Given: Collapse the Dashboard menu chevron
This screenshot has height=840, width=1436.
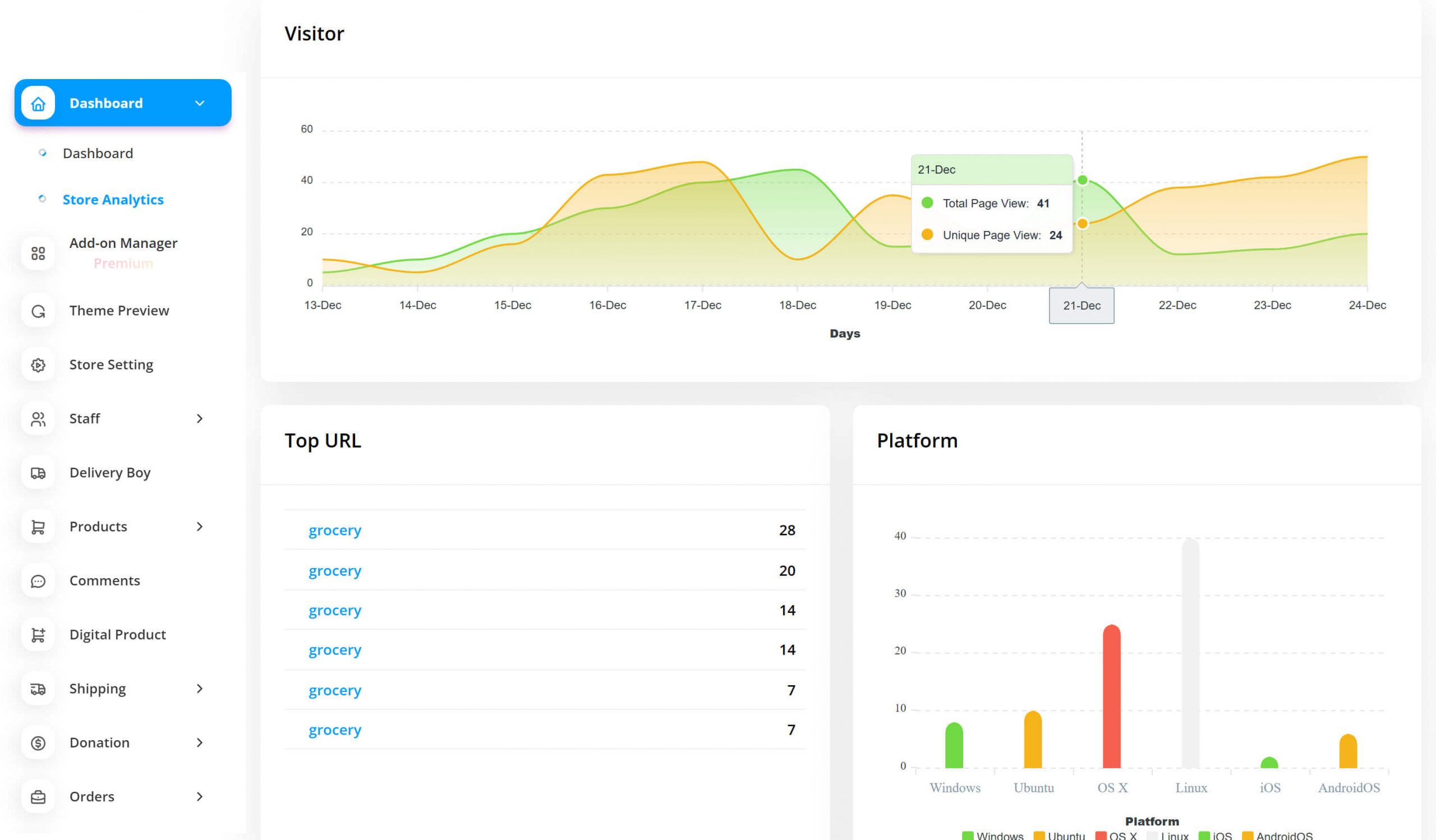Looking at the screenshot, I should (x=200, y=103).
